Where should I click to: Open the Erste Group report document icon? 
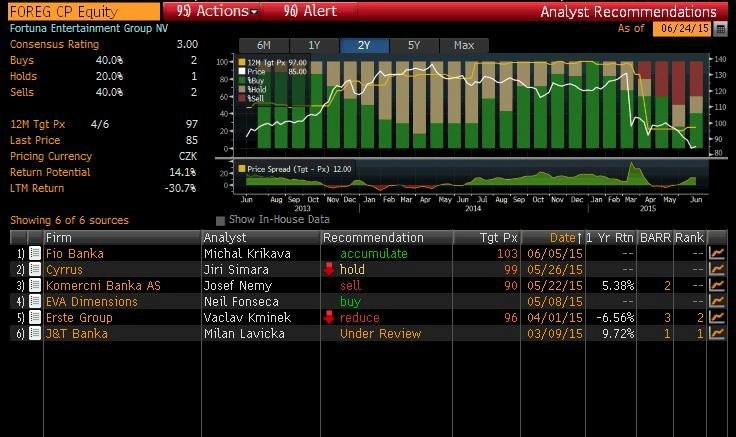pos(35,317)
